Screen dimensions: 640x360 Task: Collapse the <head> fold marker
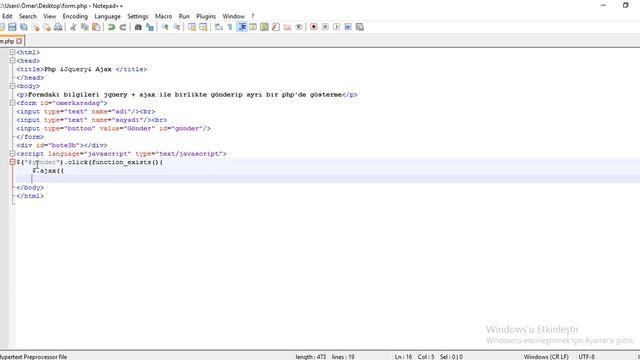pyautogui.click(x=12, y=60)
